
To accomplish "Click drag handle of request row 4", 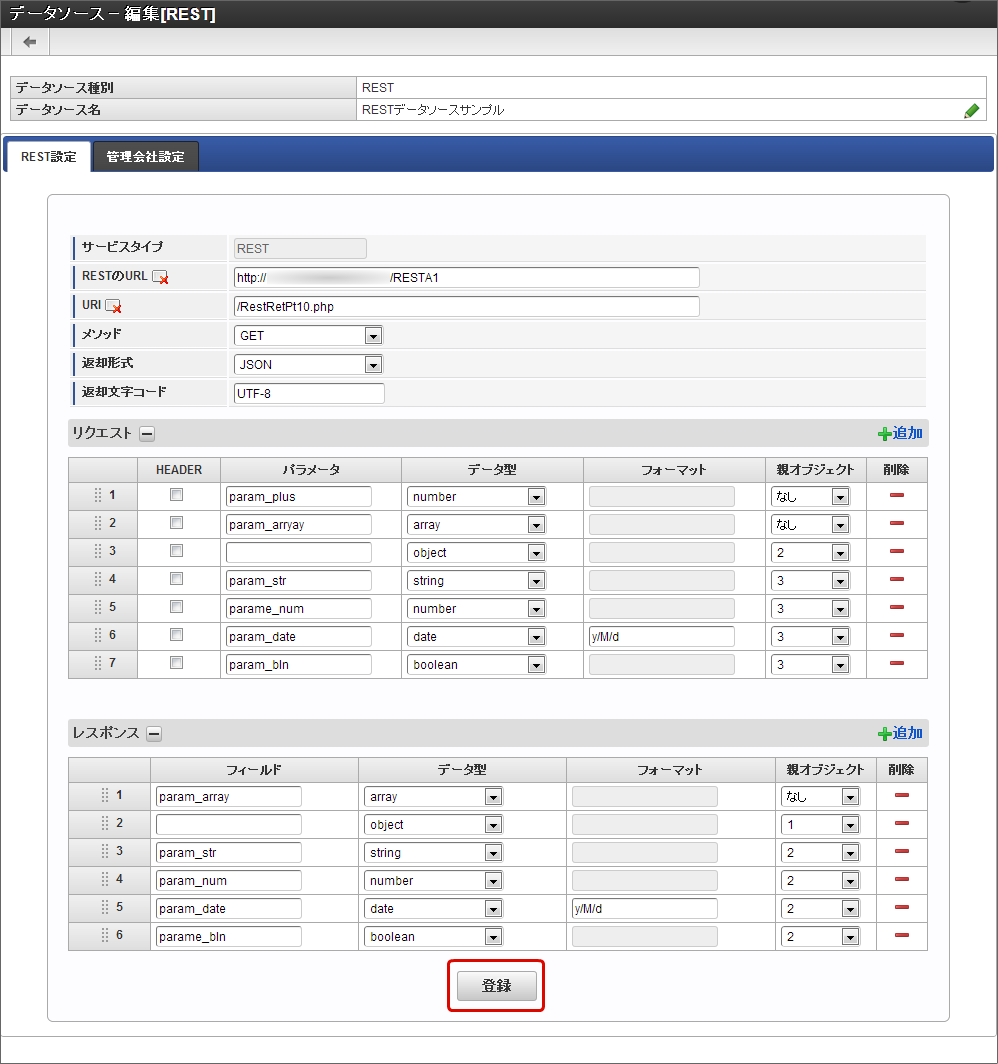I will pos(98,580).
